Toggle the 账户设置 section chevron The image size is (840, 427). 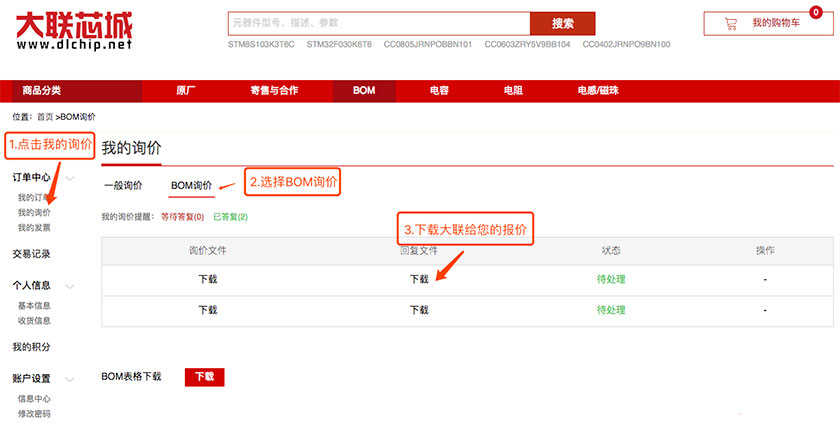pos(71,379)
